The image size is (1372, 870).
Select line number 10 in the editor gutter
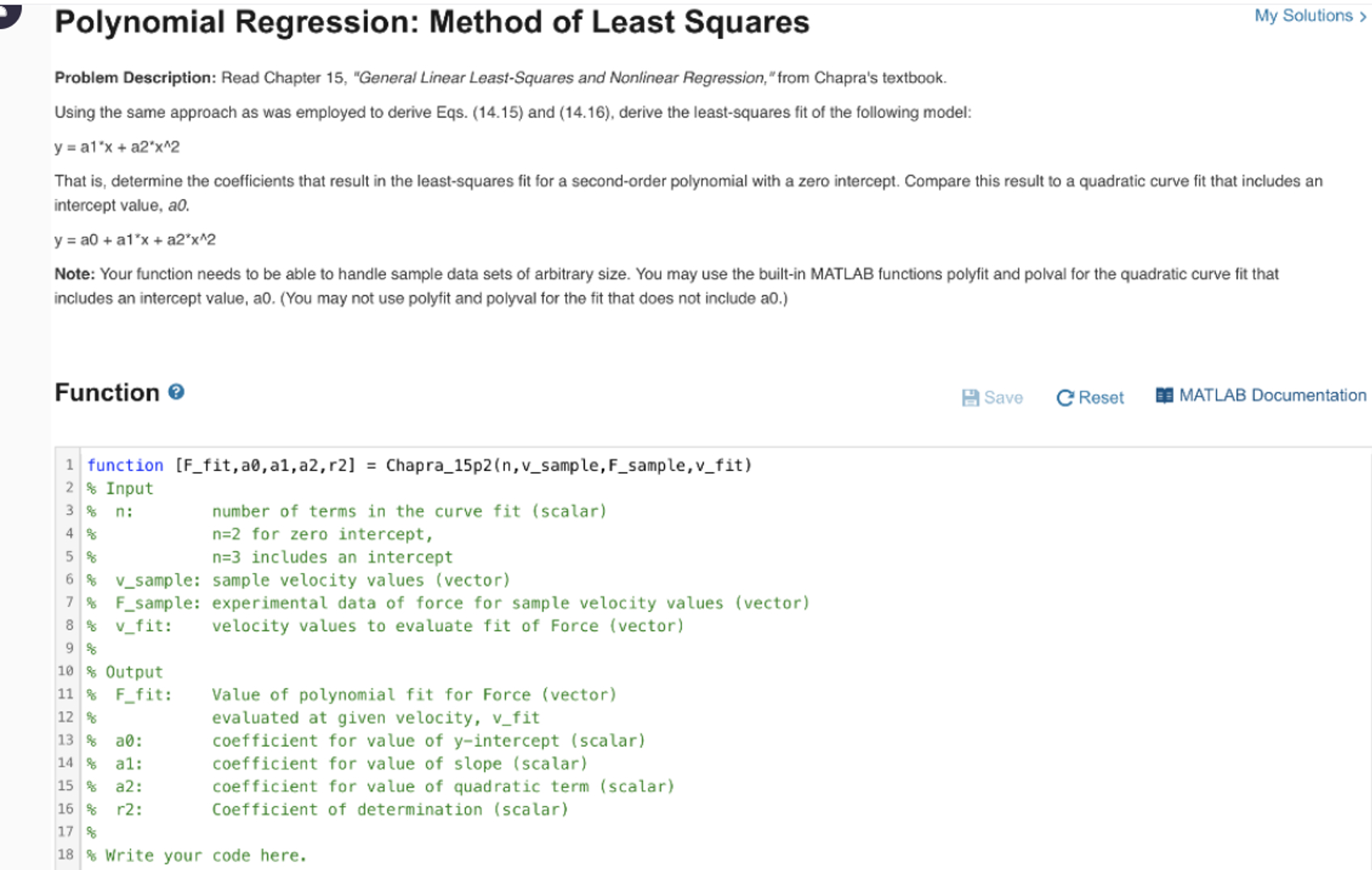coord(66,671)
